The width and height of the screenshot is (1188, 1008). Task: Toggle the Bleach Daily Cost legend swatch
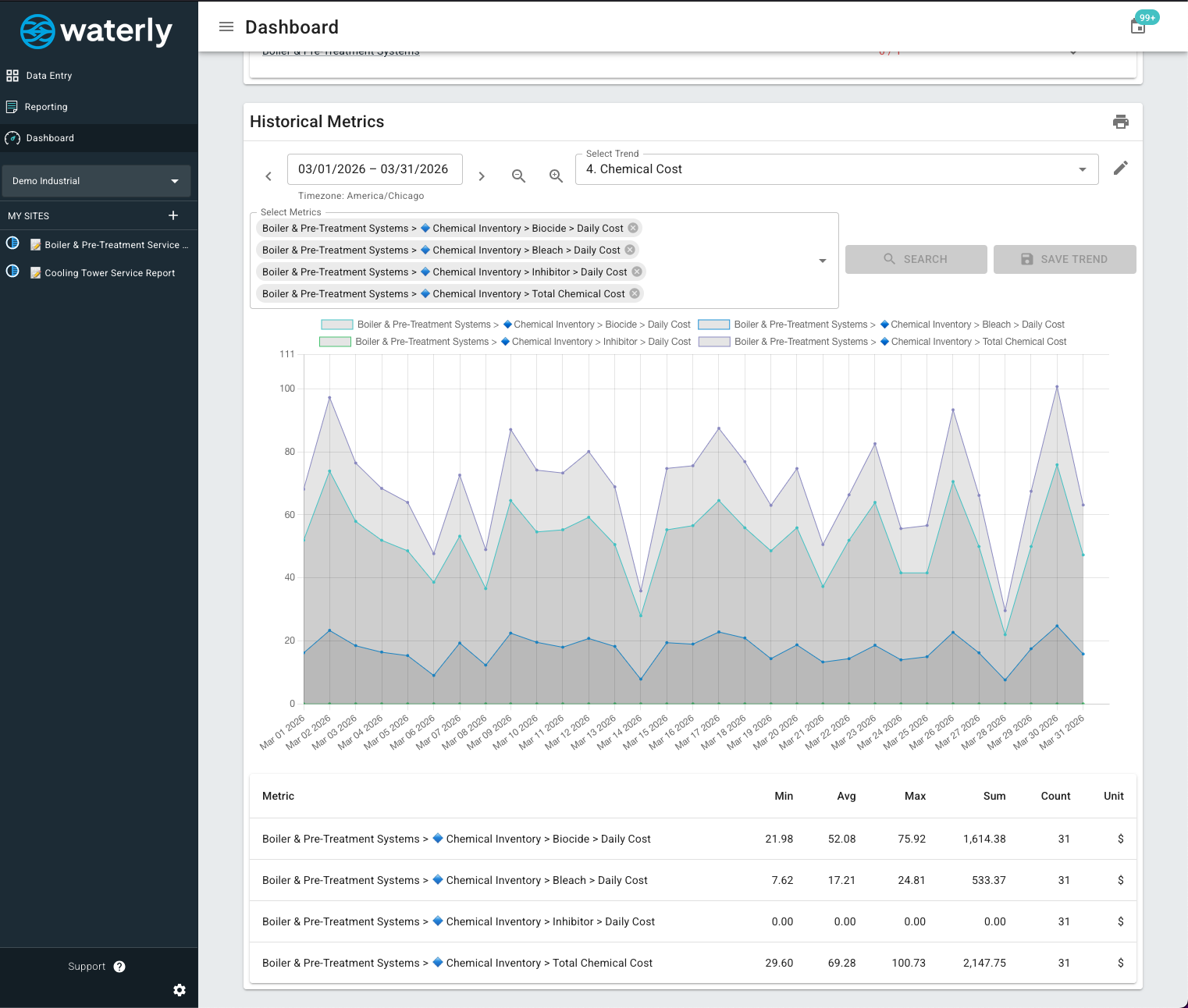point(713,325)
